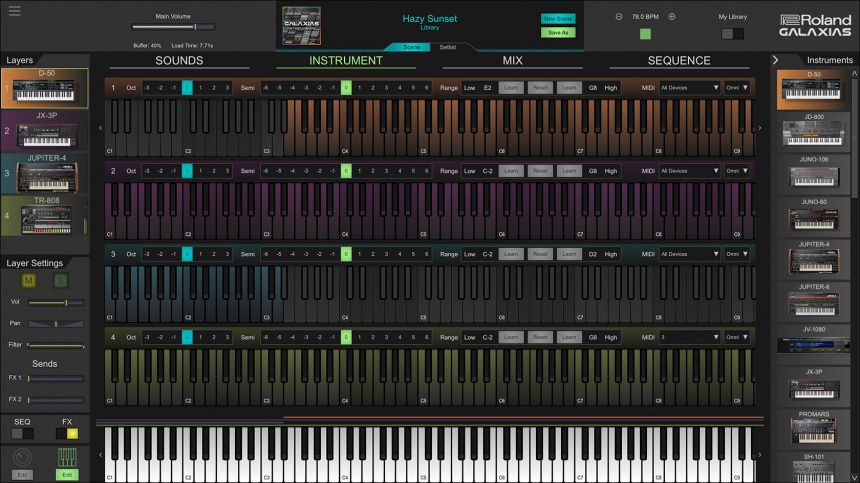The height and width of the screenshot is (483, 860).
Task: Choose SH-101 from Instruments list
Action: coord(813,468)
